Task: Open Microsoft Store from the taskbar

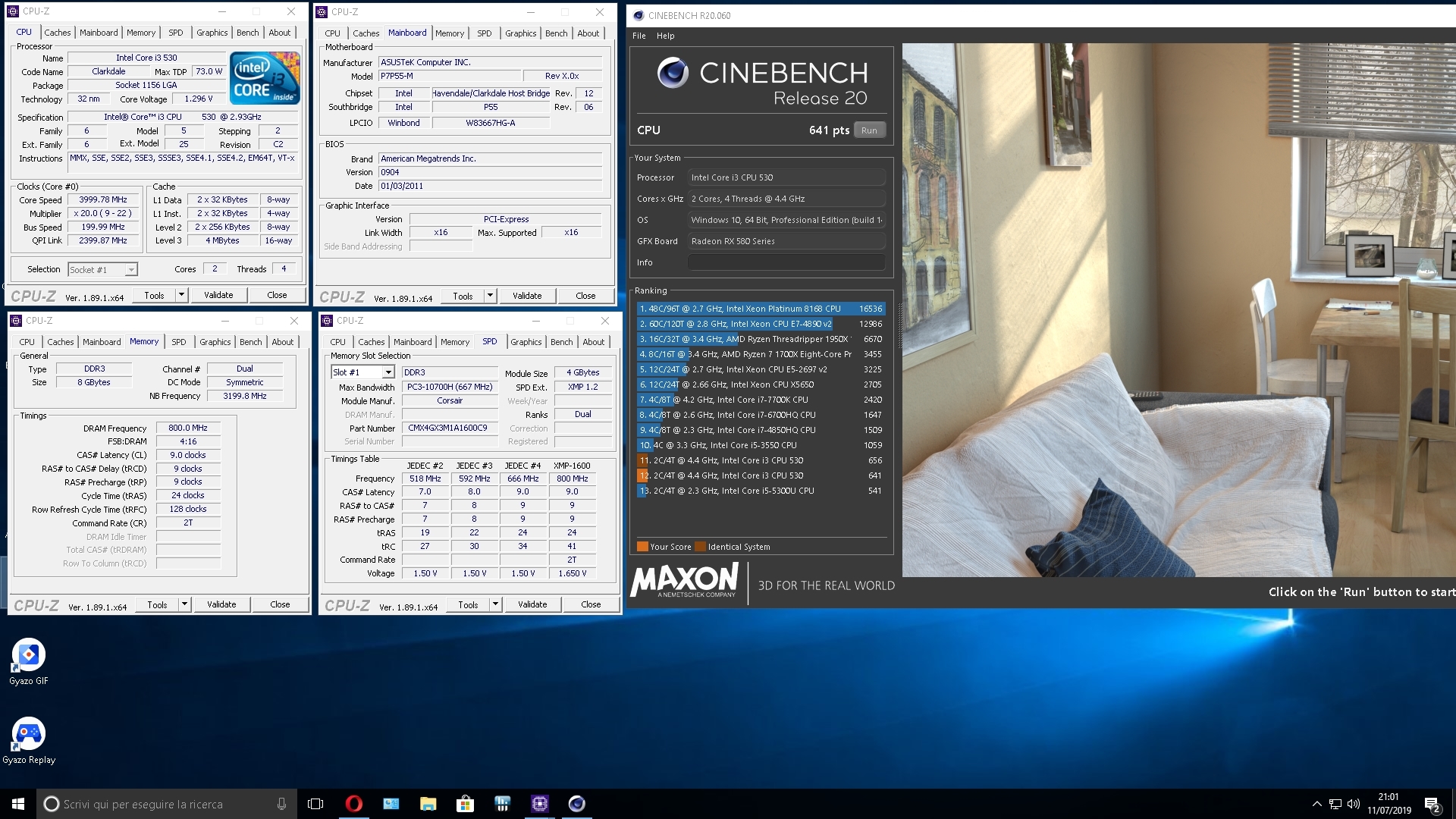Action: pyautogui.click(x=465, y=804)
